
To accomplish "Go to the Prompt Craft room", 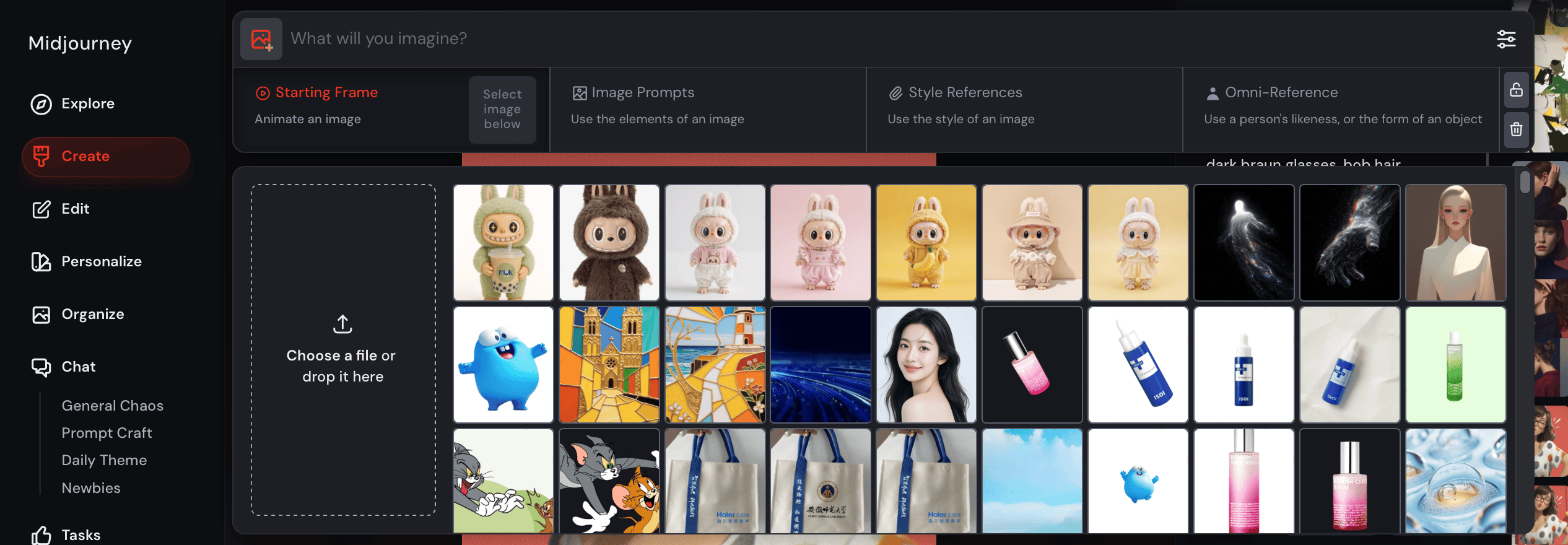I will pos(107,433).
